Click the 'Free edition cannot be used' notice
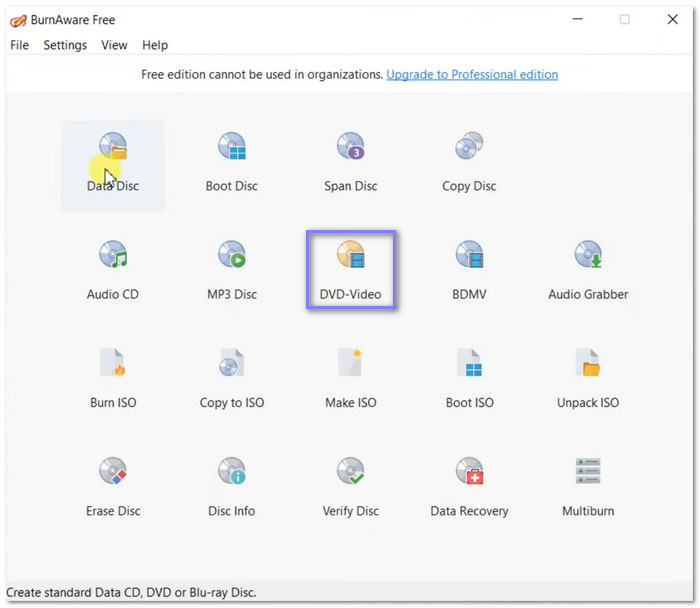Image resolution: width=700 pixels, height=608 pixels. click(262, 74)
